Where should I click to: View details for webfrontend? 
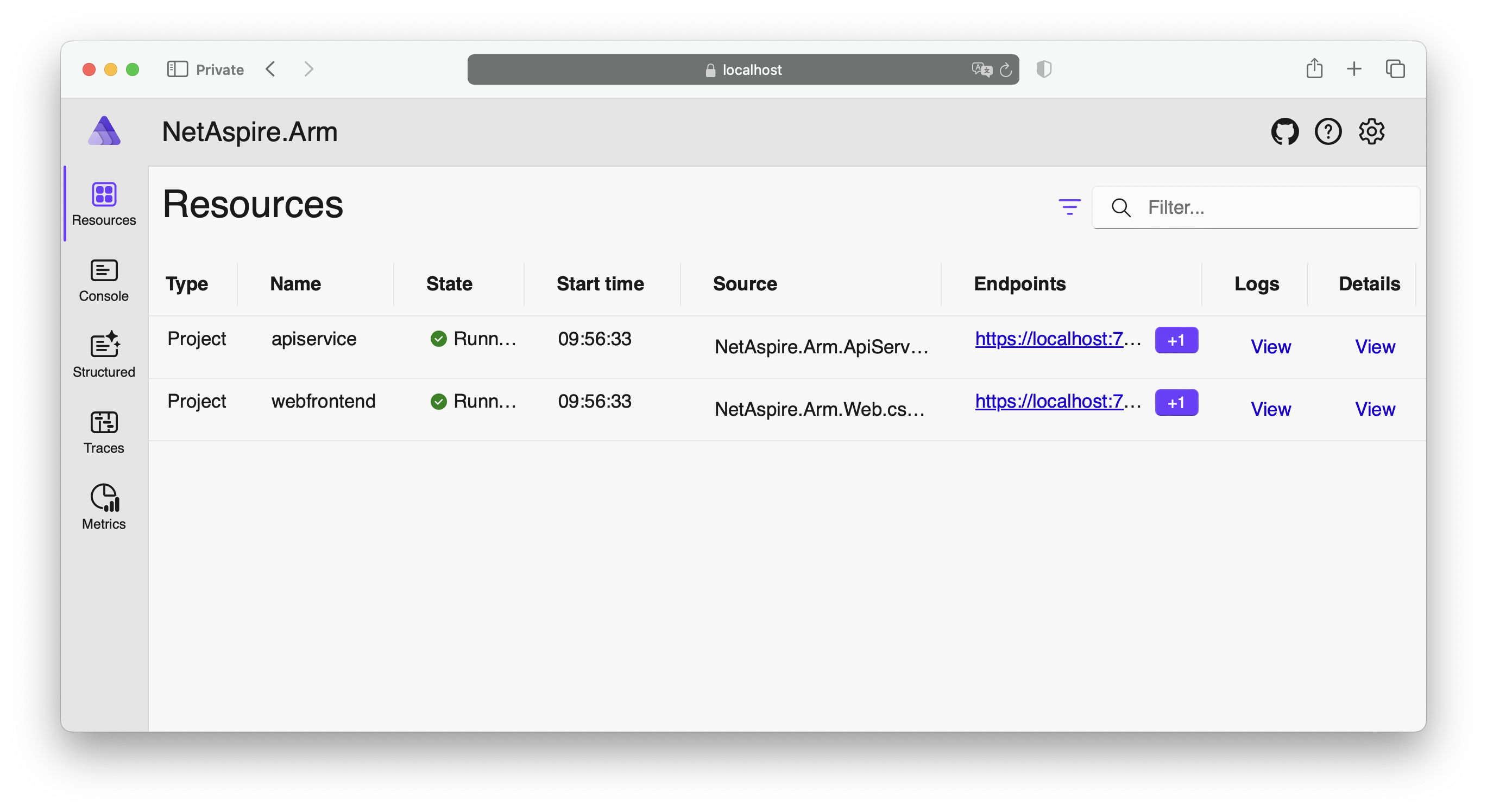[1374, 408]
